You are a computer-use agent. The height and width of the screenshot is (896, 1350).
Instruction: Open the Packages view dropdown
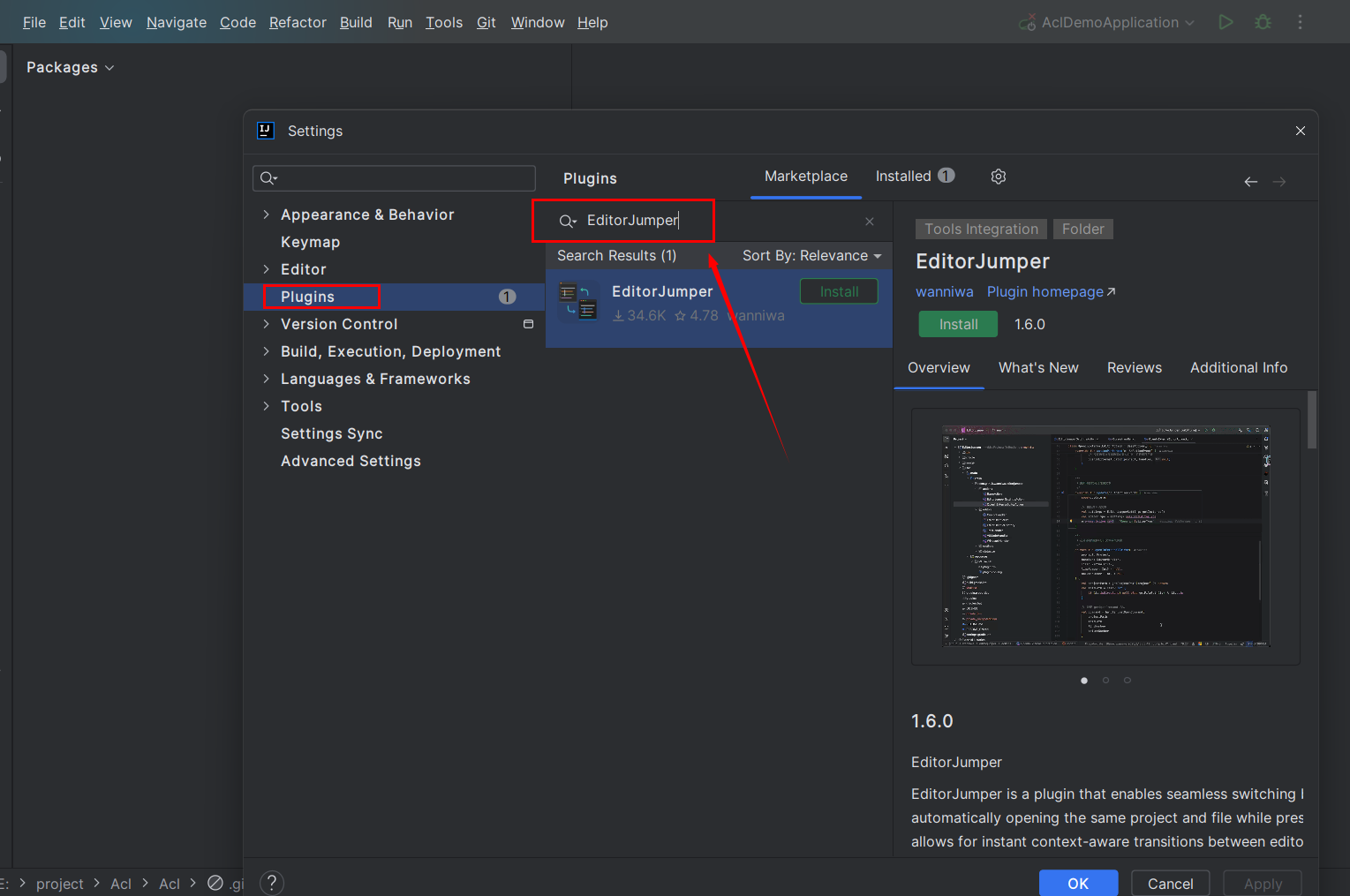pyautogui.click(x=71, y=67)
